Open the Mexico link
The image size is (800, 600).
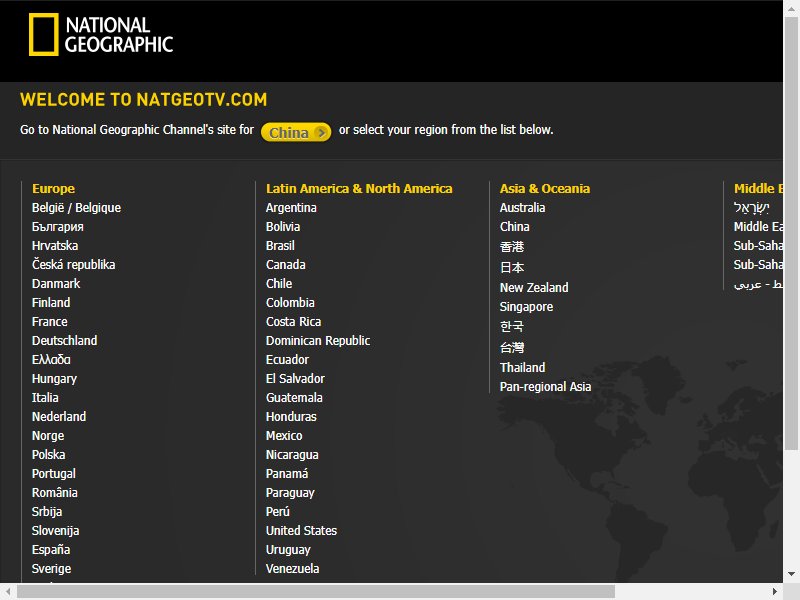coord(284,435)
